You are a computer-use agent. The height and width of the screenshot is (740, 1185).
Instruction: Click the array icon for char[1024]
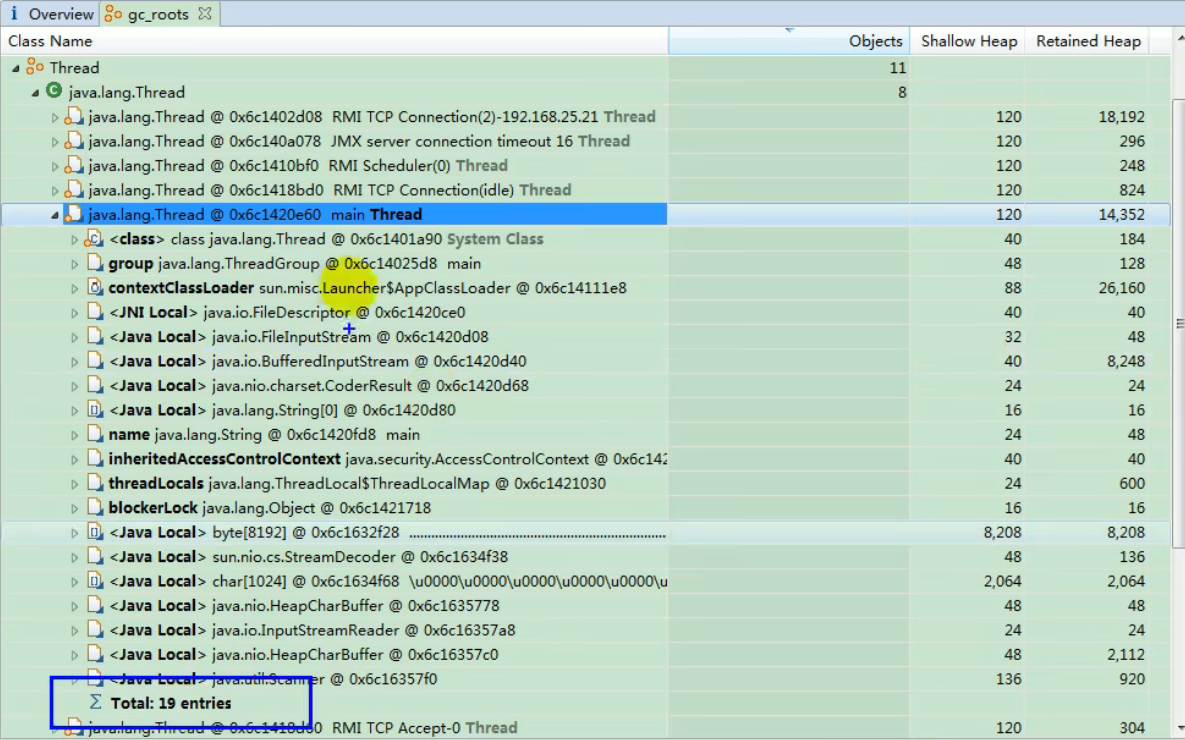coord(94,581)
